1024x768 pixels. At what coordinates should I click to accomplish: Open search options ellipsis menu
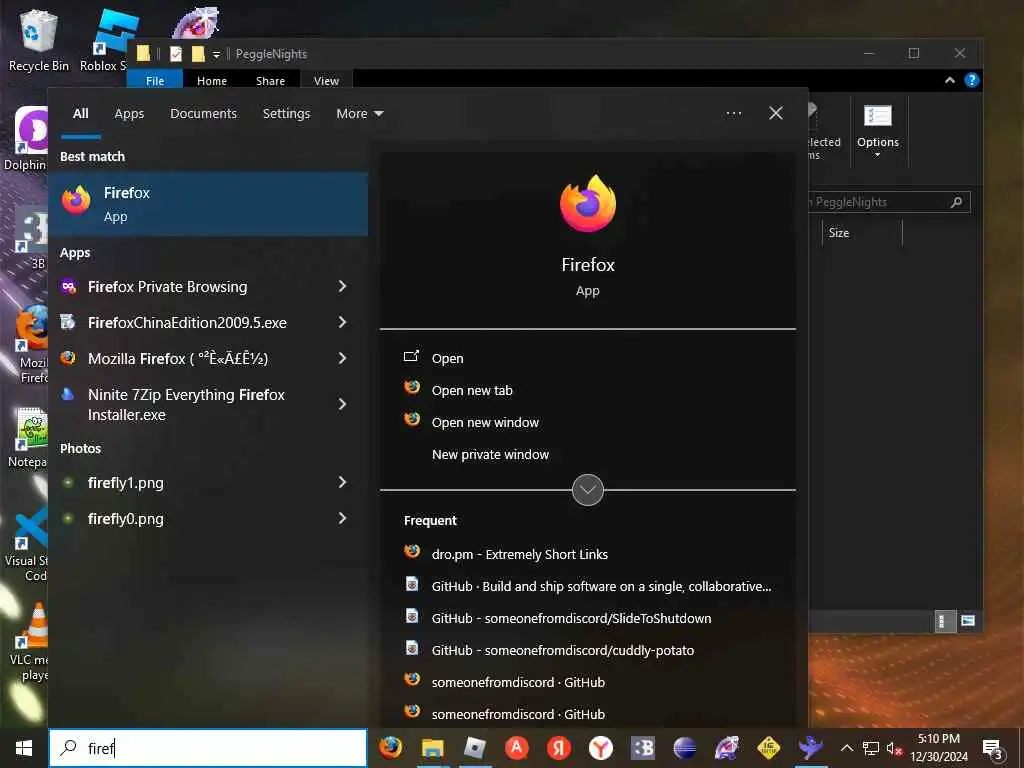tap(733, 114)
